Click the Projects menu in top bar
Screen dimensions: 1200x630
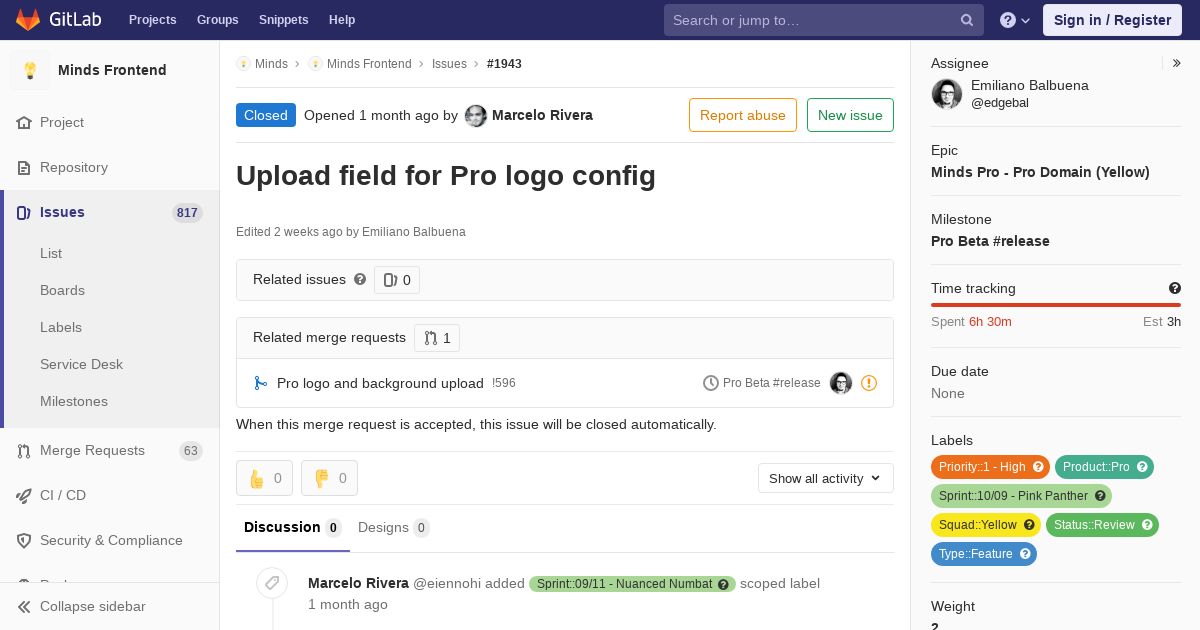152,20
